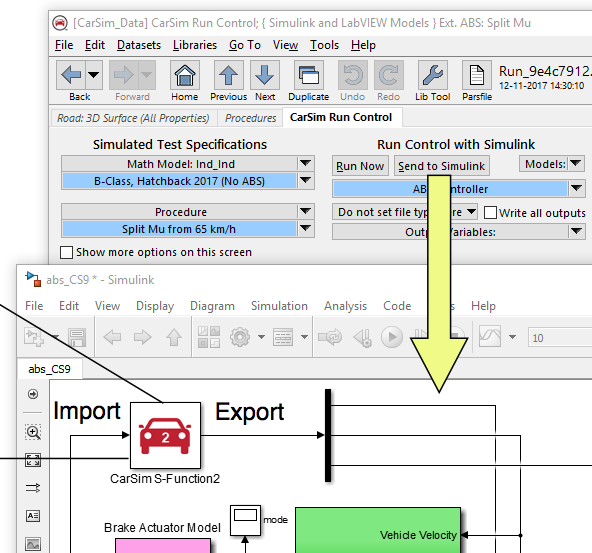Select the CarSim S-Function2 block
The image size is (592, 553).
tap(165, 435)
